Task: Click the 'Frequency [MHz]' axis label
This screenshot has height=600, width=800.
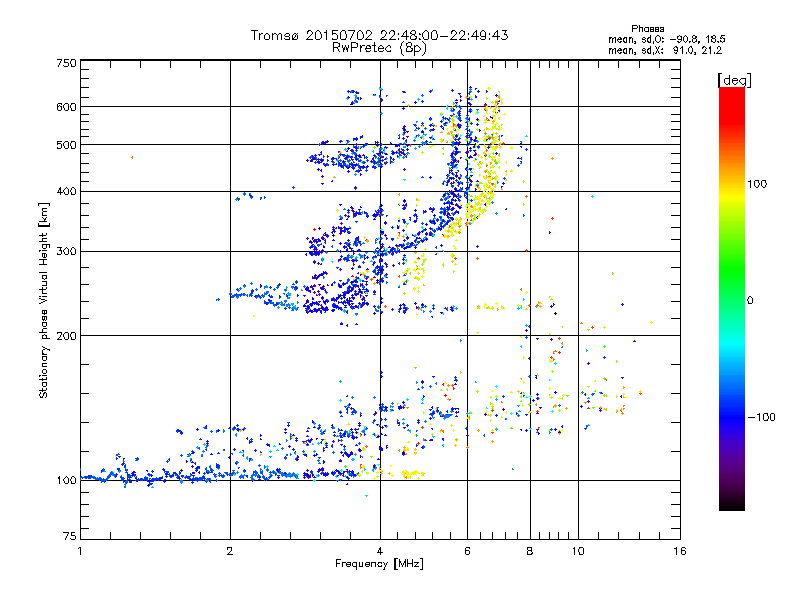Action: point(379,564)
